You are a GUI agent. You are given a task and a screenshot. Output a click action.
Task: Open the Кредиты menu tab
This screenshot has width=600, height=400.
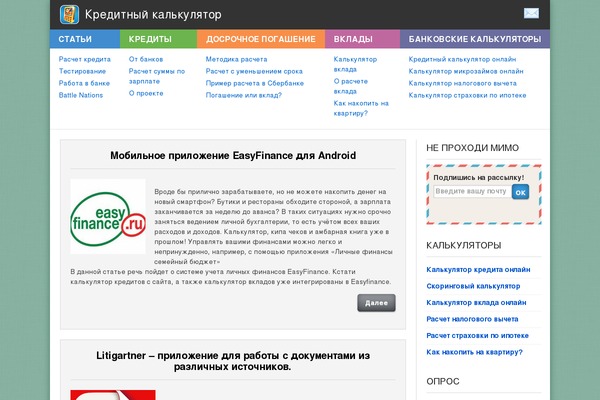click(158, 39)
